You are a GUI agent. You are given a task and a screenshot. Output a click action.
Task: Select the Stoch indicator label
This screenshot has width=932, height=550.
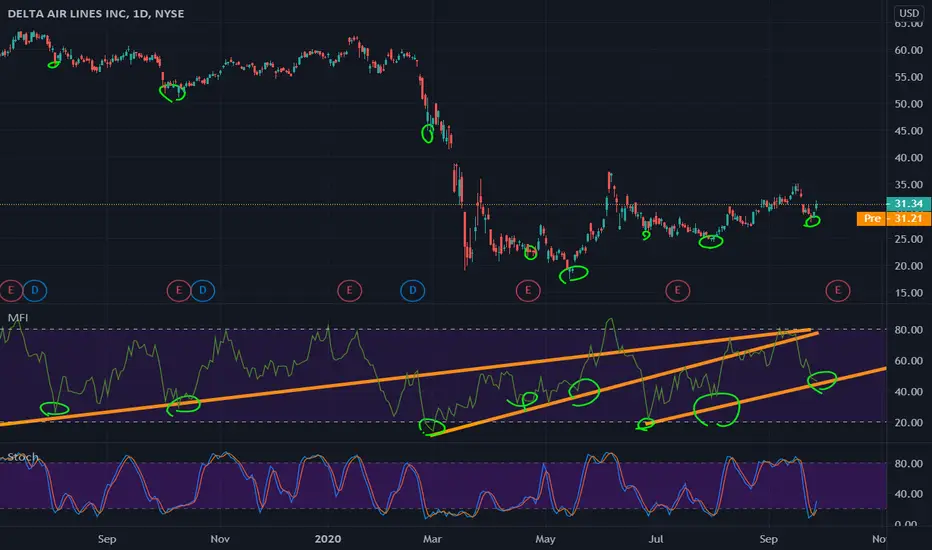pyautogui.click(x=23, y=457)
